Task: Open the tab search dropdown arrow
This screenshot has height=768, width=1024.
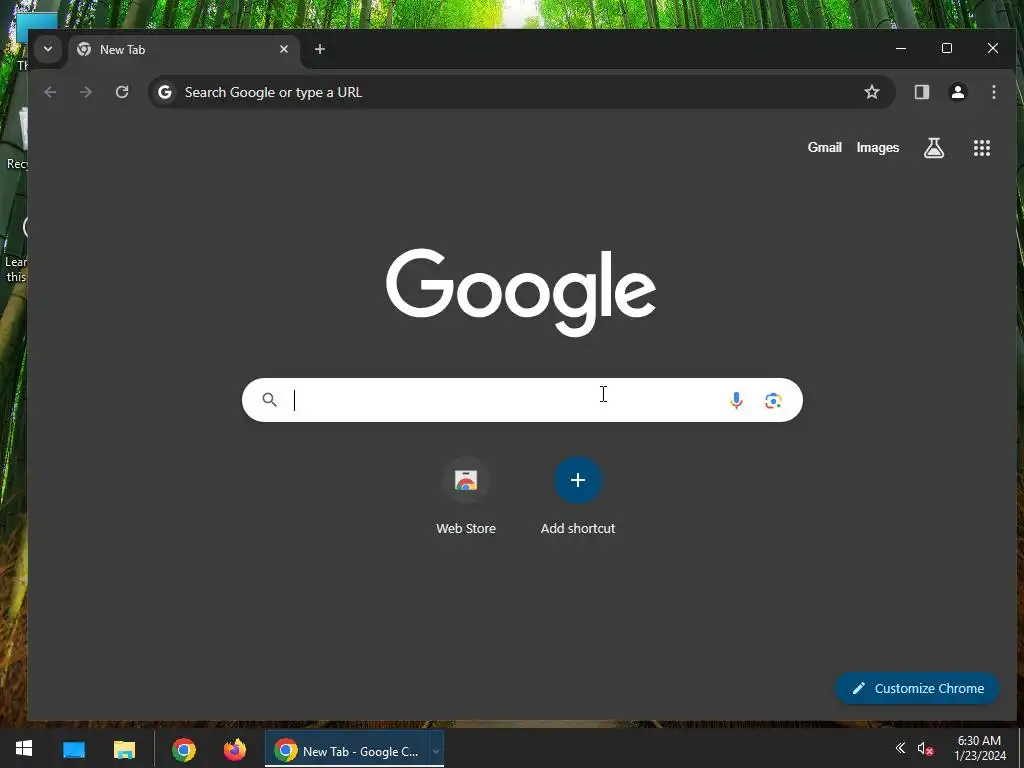Action: pyautogui.click(x=48, y=49)
